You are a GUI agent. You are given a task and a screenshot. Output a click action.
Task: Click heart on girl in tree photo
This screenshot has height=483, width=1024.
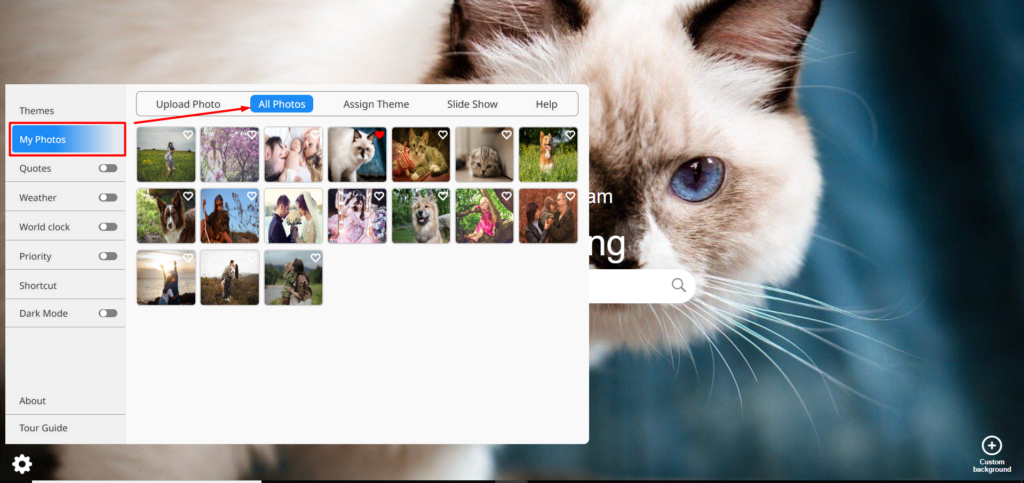pos(506,196)
